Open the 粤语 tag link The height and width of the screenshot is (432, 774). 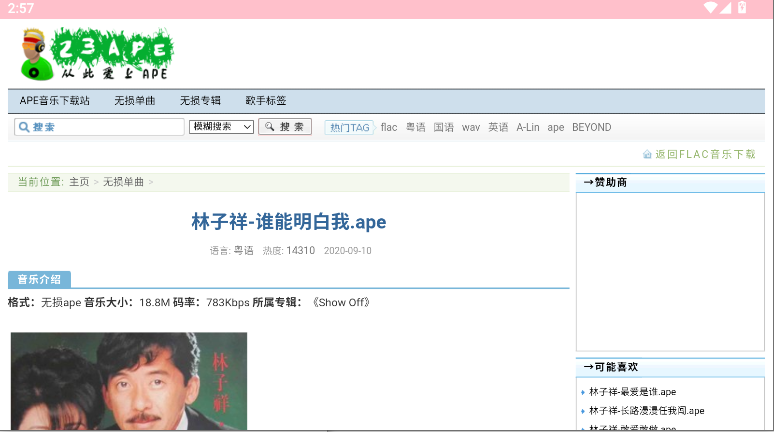pyautogui.click(x=416, y=127)
